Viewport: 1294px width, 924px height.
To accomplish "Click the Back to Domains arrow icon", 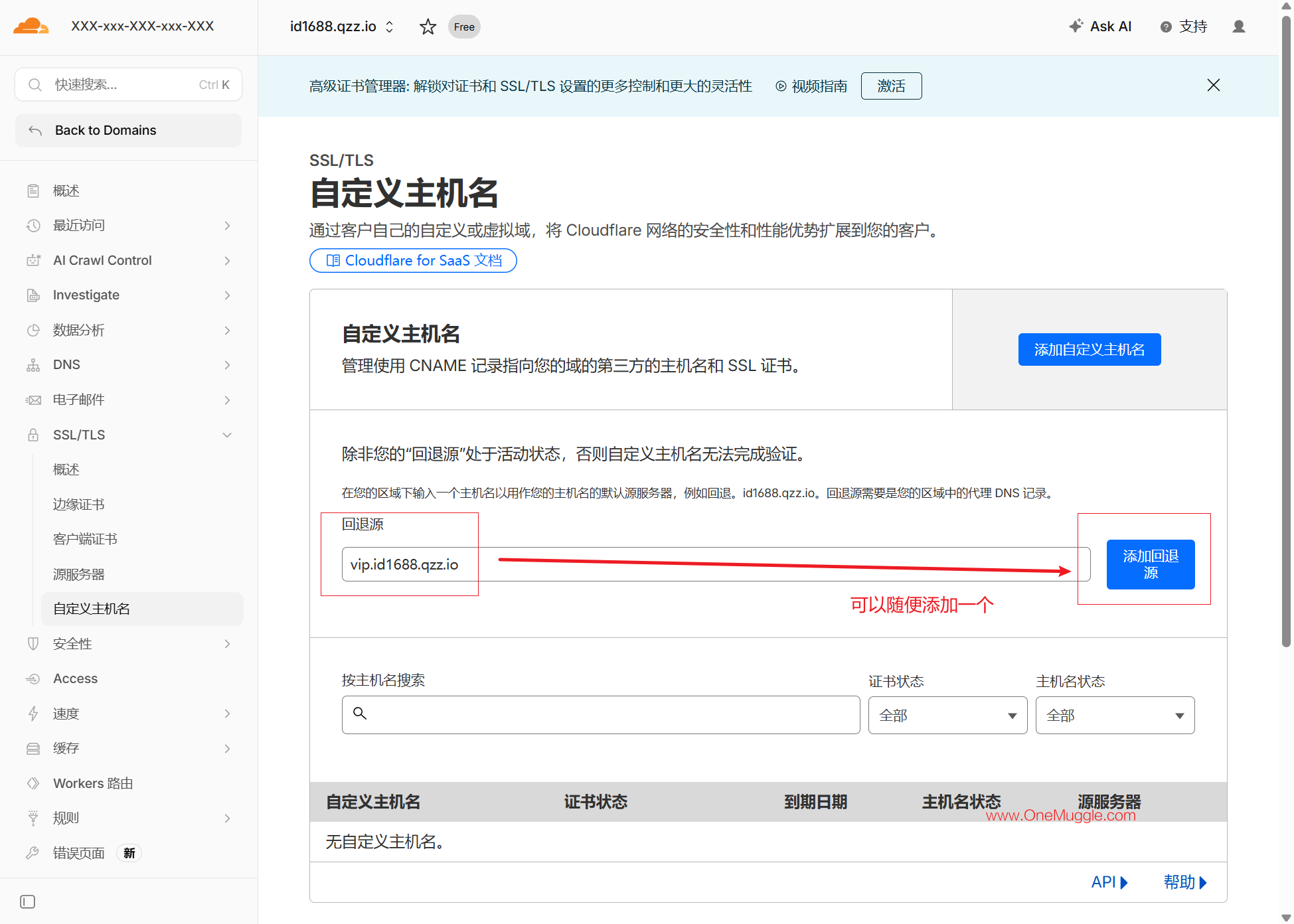I will [35, 130].
